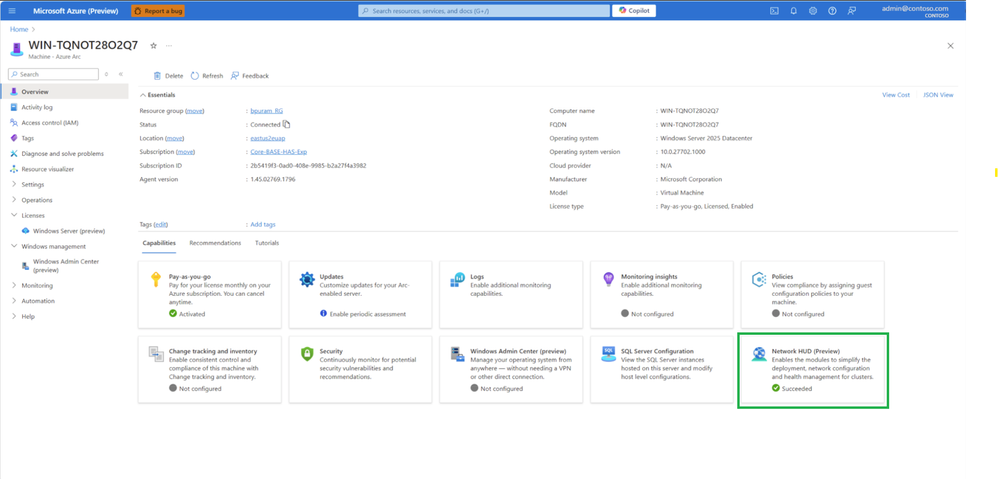Open the top bar feedback icon
Viewport: 998px width, 479px height.
click(851, 11)
